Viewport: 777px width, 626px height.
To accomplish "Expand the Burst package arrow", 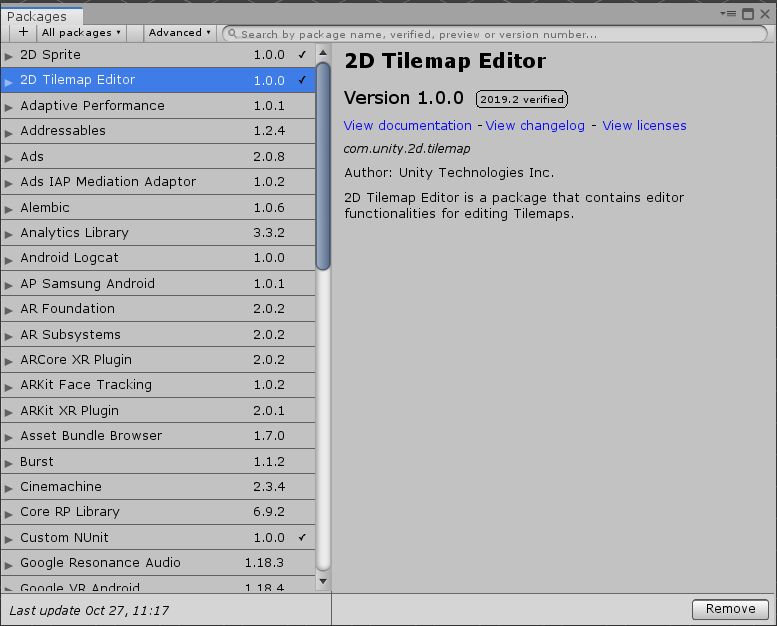I will tap(8, 463).
